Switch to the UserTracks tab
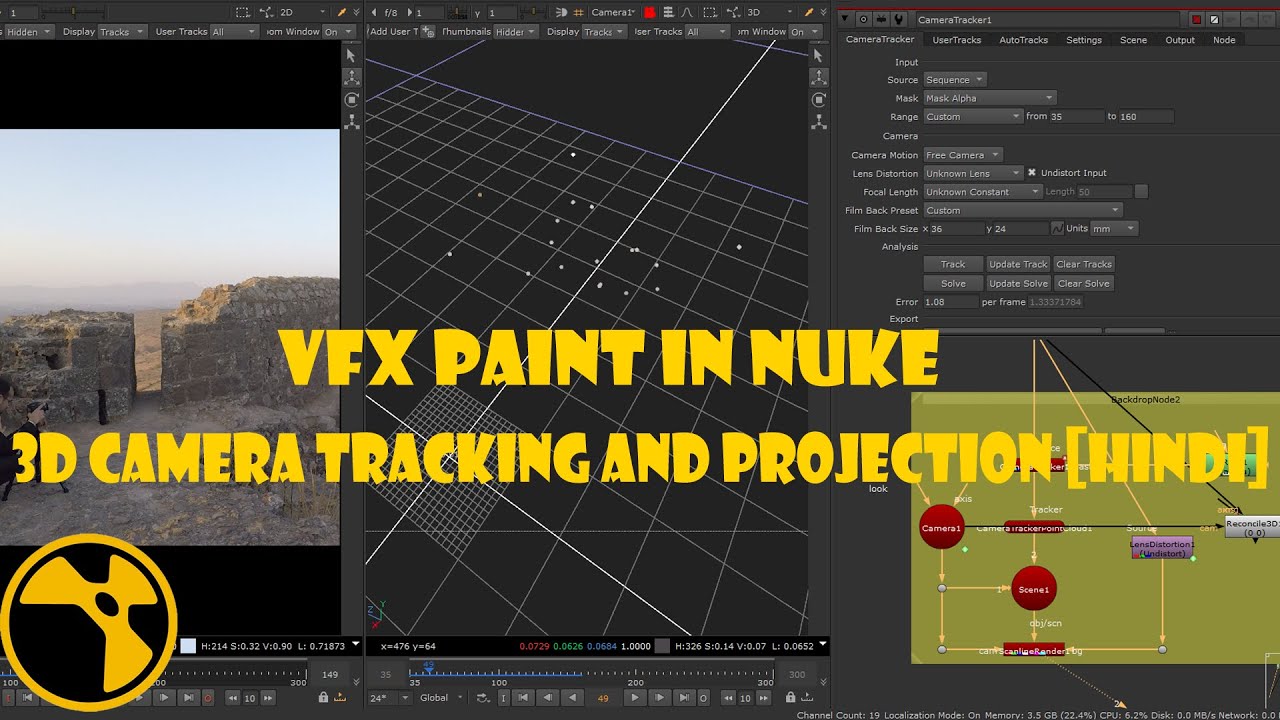 pyautogui.click(x=957, y=40)
